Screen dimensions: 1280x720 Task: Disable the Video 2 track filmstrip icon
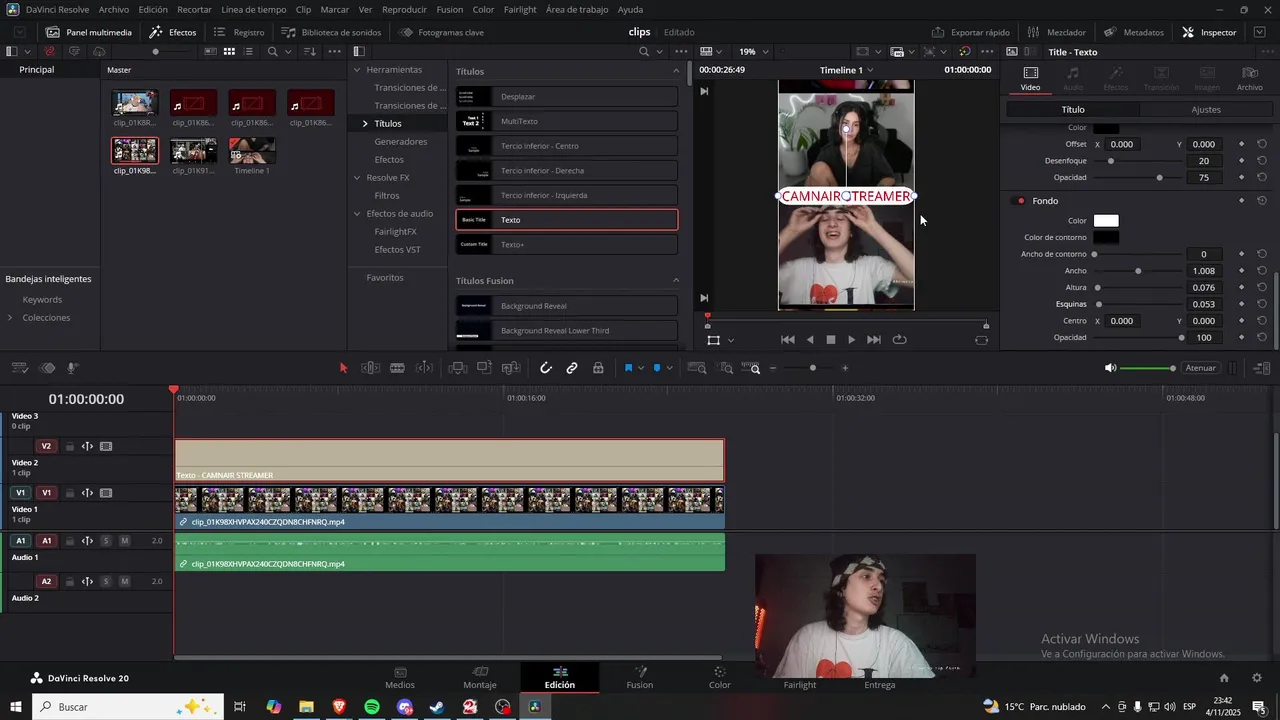coord(106,447)
